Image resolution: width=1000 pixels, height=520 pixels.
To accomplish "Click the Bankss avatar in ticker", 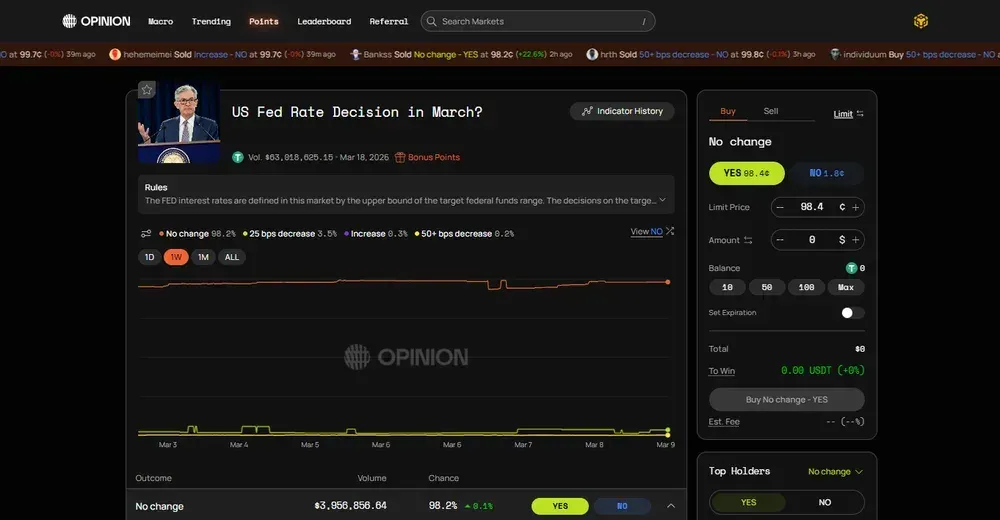I will (356, 54).
